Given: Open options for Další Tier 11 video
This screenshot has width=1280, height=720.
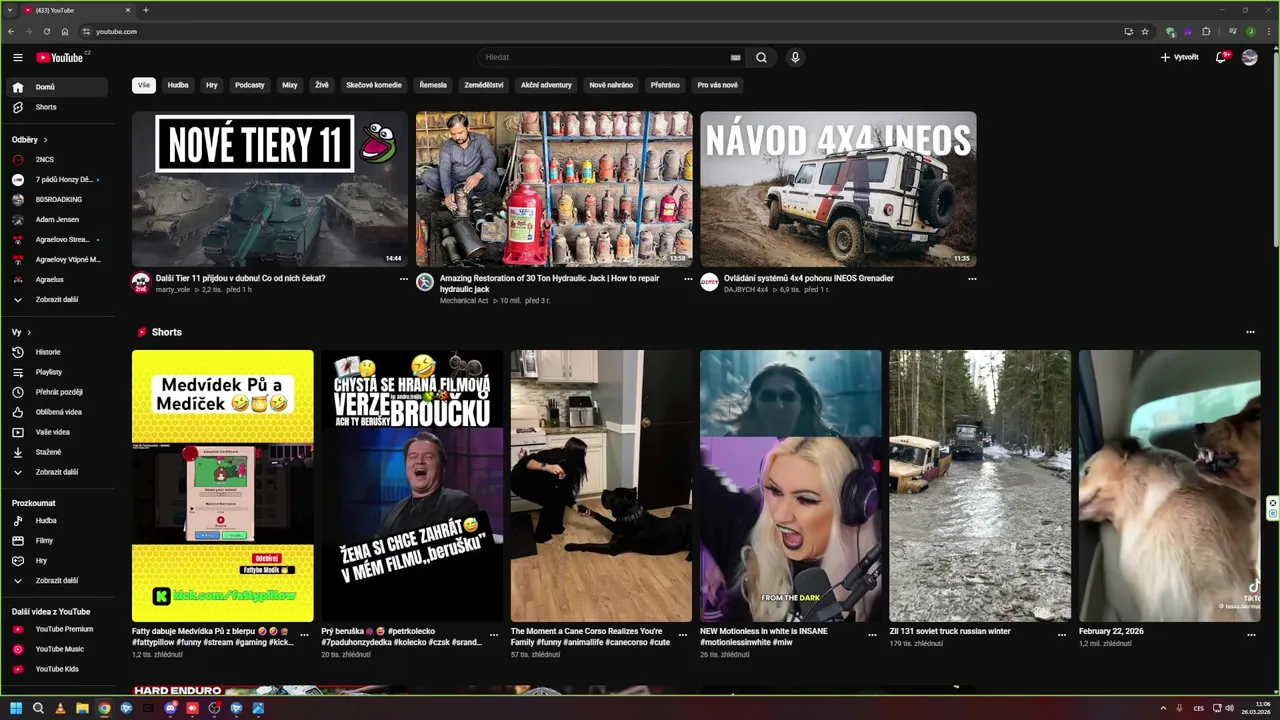Looking at the screenshot, I should [404, 279].
